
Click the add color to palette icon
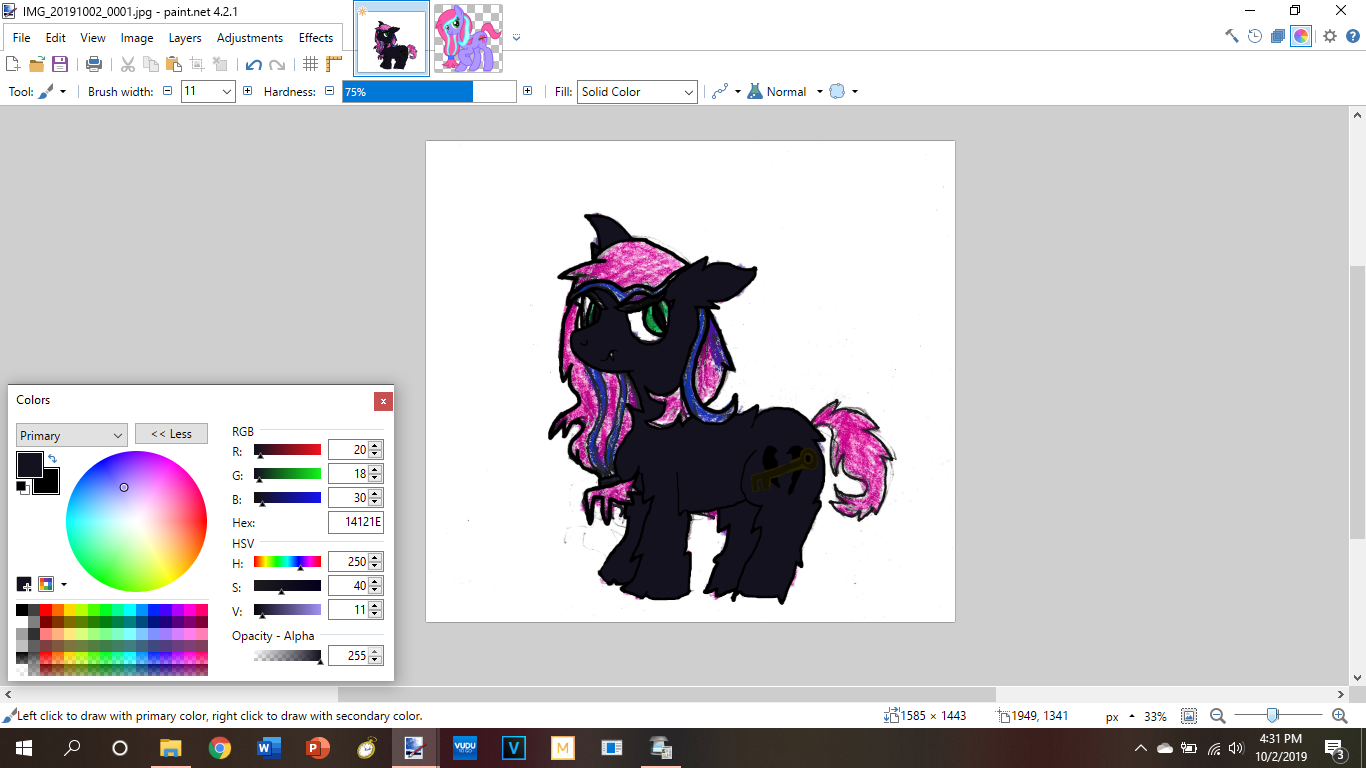pyautogui.click(x=24, y=584)
